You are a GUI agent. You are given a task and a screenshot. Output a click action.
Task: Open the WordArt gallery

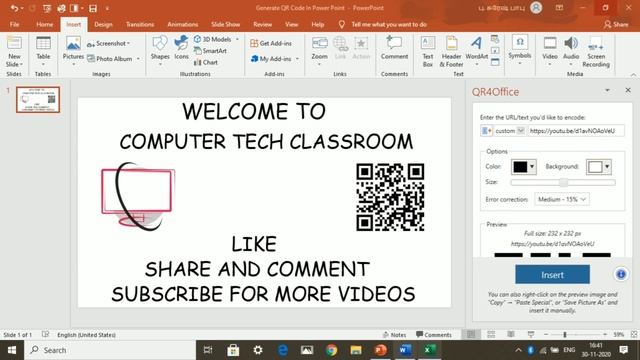pyautogui.click(x=476, y=51)
